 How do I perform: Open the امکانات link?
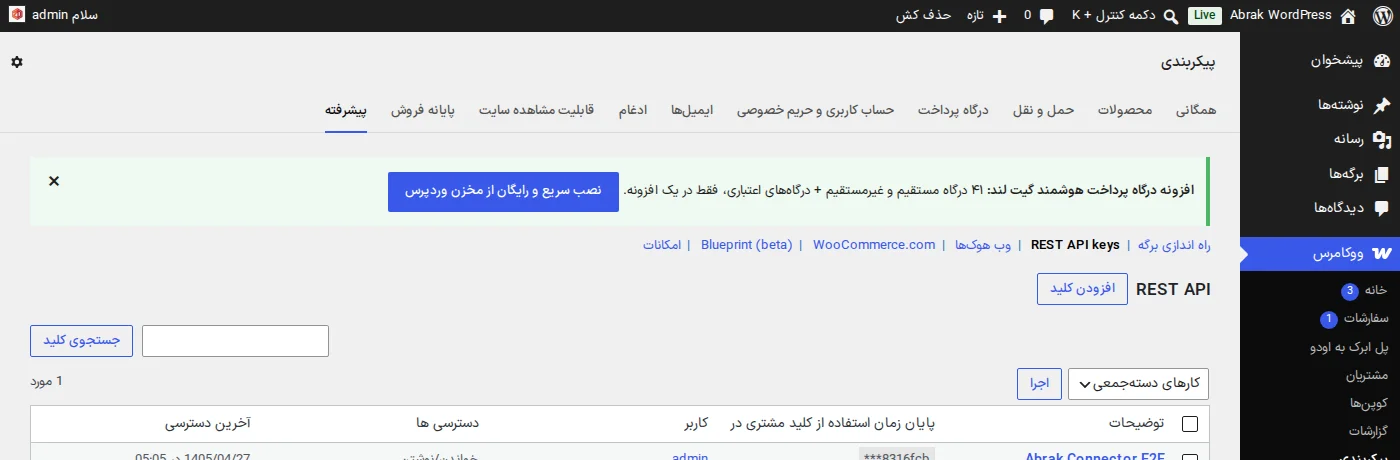(x=662, y=245)
